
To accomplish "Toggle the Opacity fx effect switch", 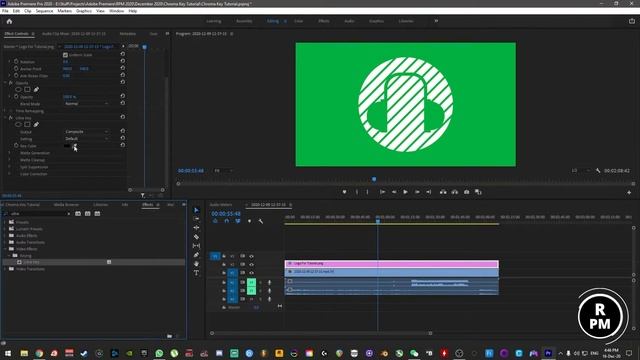I will [x=11, y=82].
